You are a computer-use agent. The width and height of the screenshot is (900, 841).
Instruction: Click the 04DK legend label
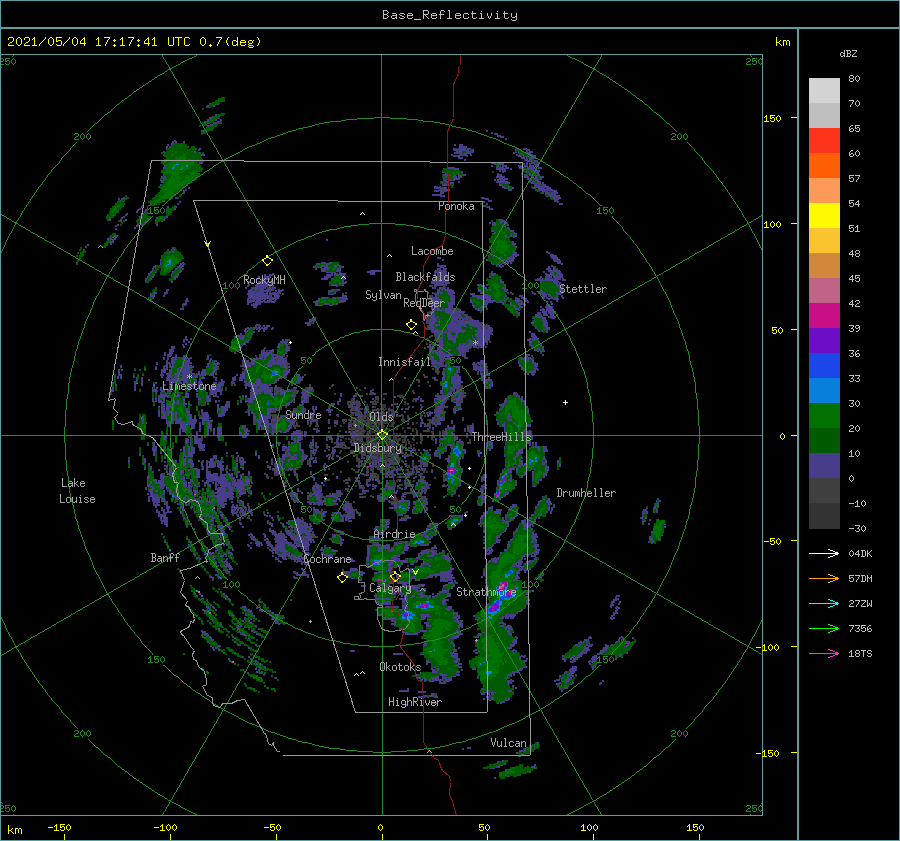(x=860, y=553)
